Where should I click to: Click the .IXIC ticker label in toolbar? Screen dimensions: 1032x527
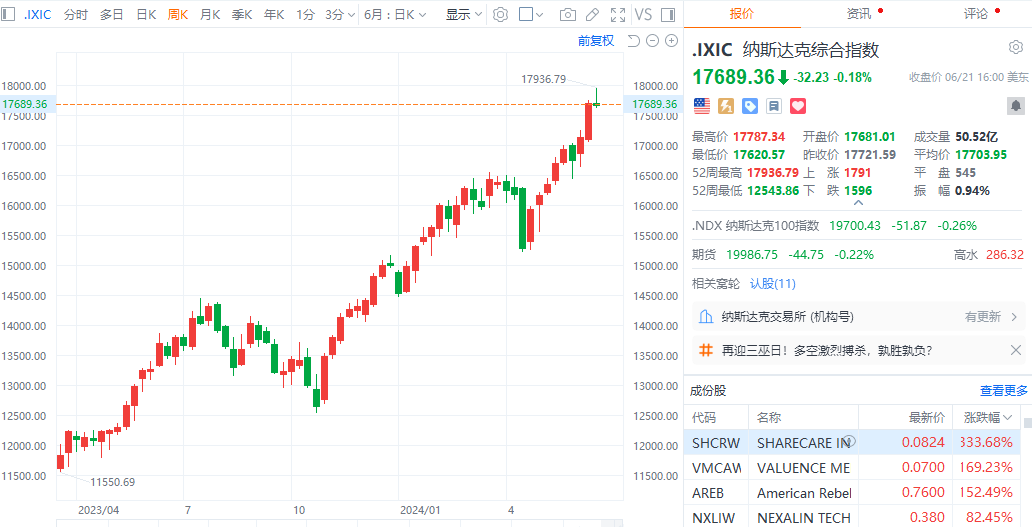(38, 14)
